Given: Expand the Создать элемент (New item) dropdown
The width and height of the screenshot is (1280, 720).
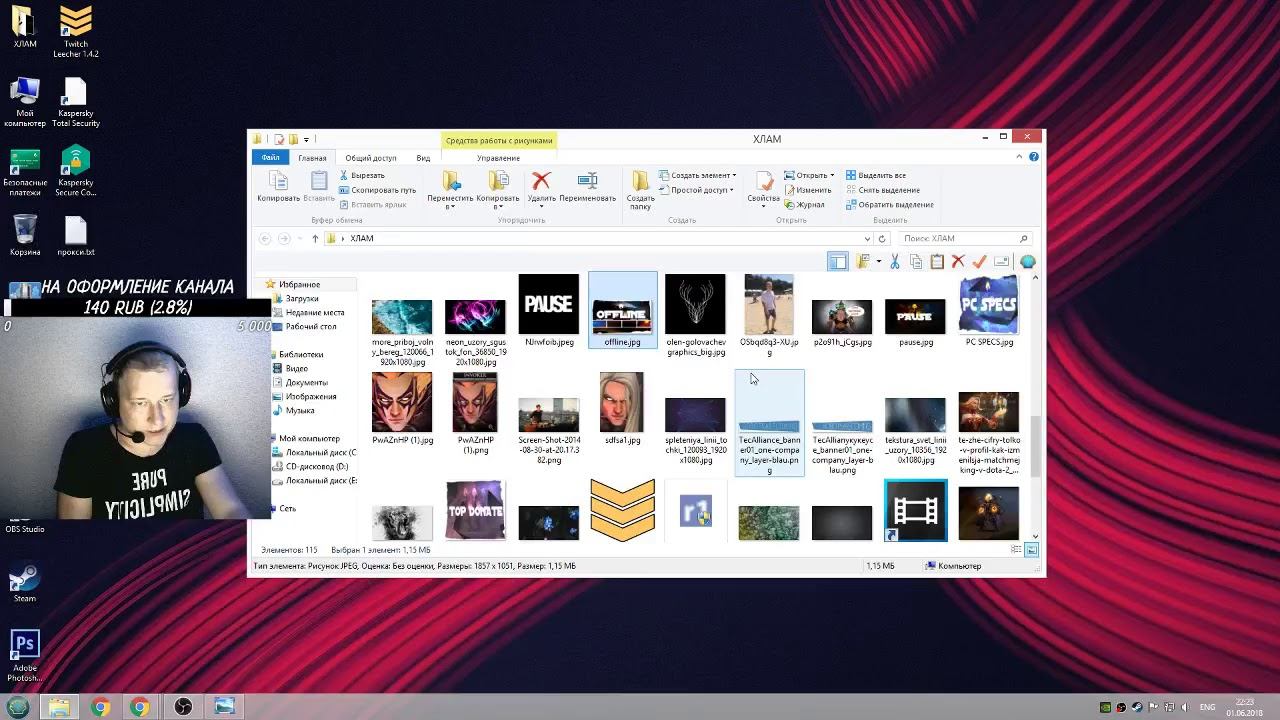Looking at the screenshot, I should pos(697,175).
